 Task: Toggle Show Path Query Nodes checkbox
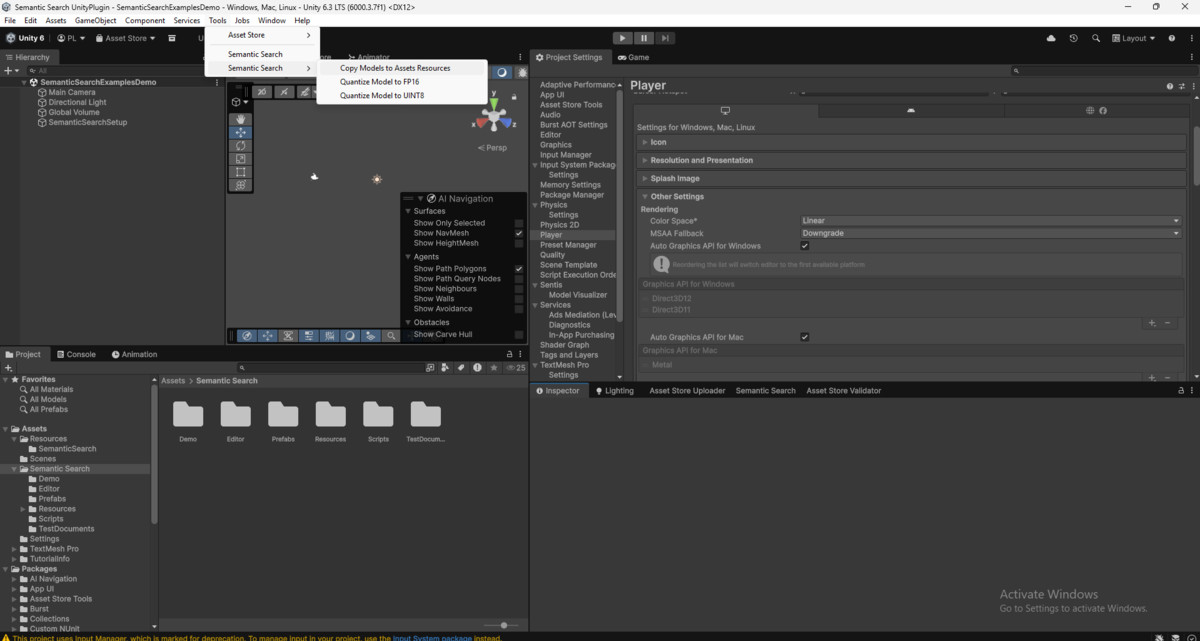coord(519,279)
